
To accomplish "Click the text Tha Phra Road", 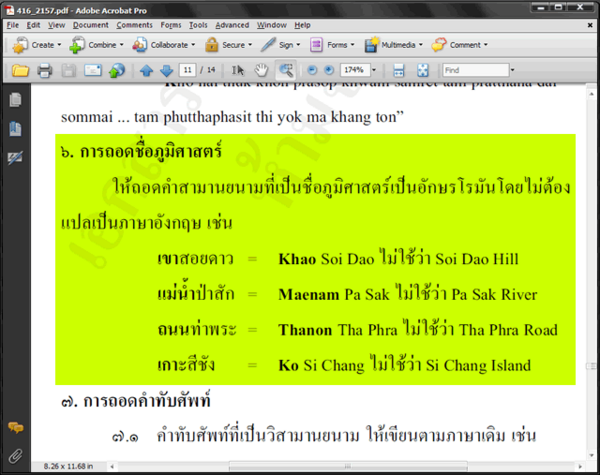I will 508,330.
